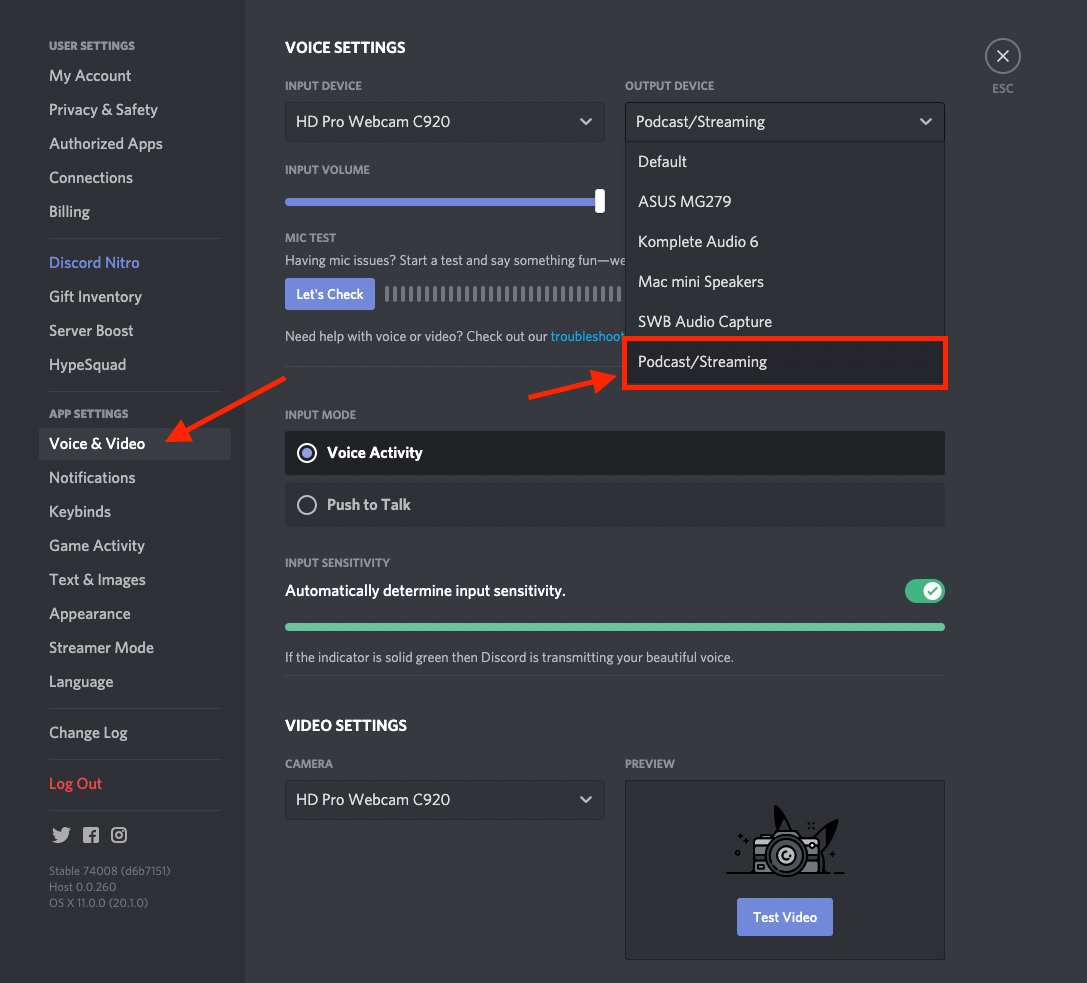Choose SWB Audio Capture output device

[x=785, y=322]
